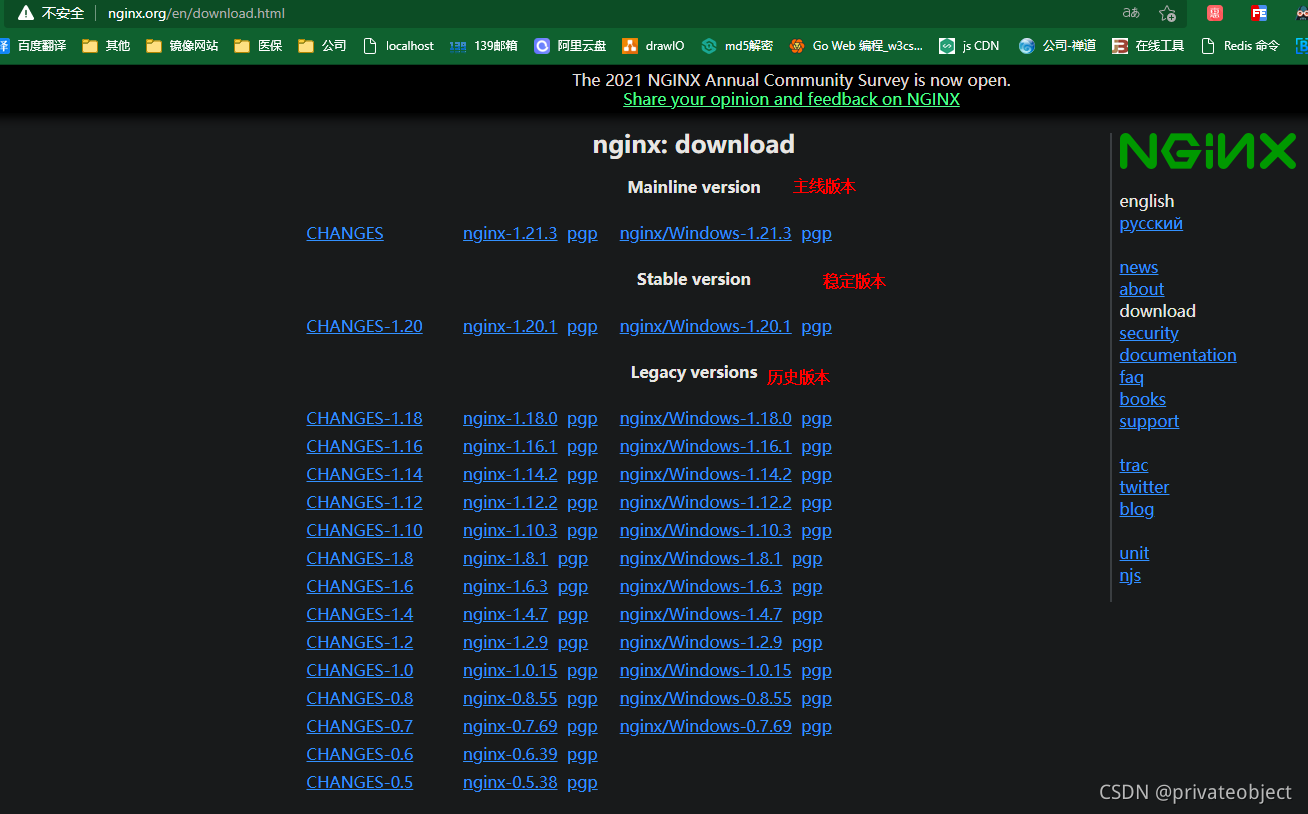Open the 百度翻译 bookmark
This screenshot has width=1308, height=814.
click(x=34, y=46)
